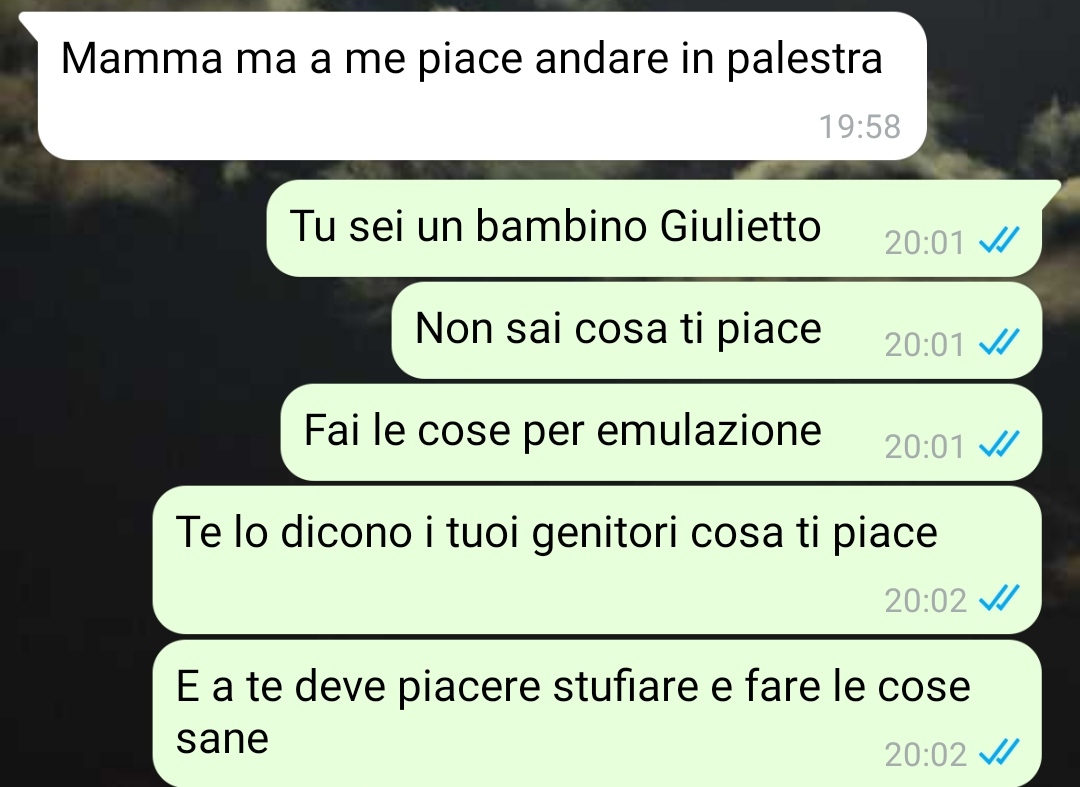Tap the read receipt ticks on 'Non sai cosa ti piace'

pyautogui.click(x=998, y=342)
